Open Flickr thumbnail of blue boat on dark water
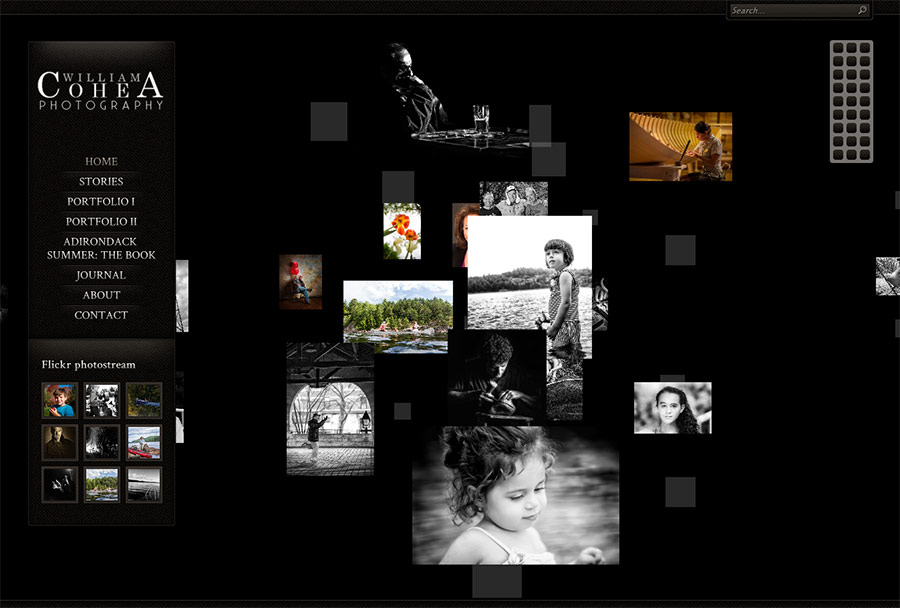Viewport: 900px width, 608px height. point(144,400)
